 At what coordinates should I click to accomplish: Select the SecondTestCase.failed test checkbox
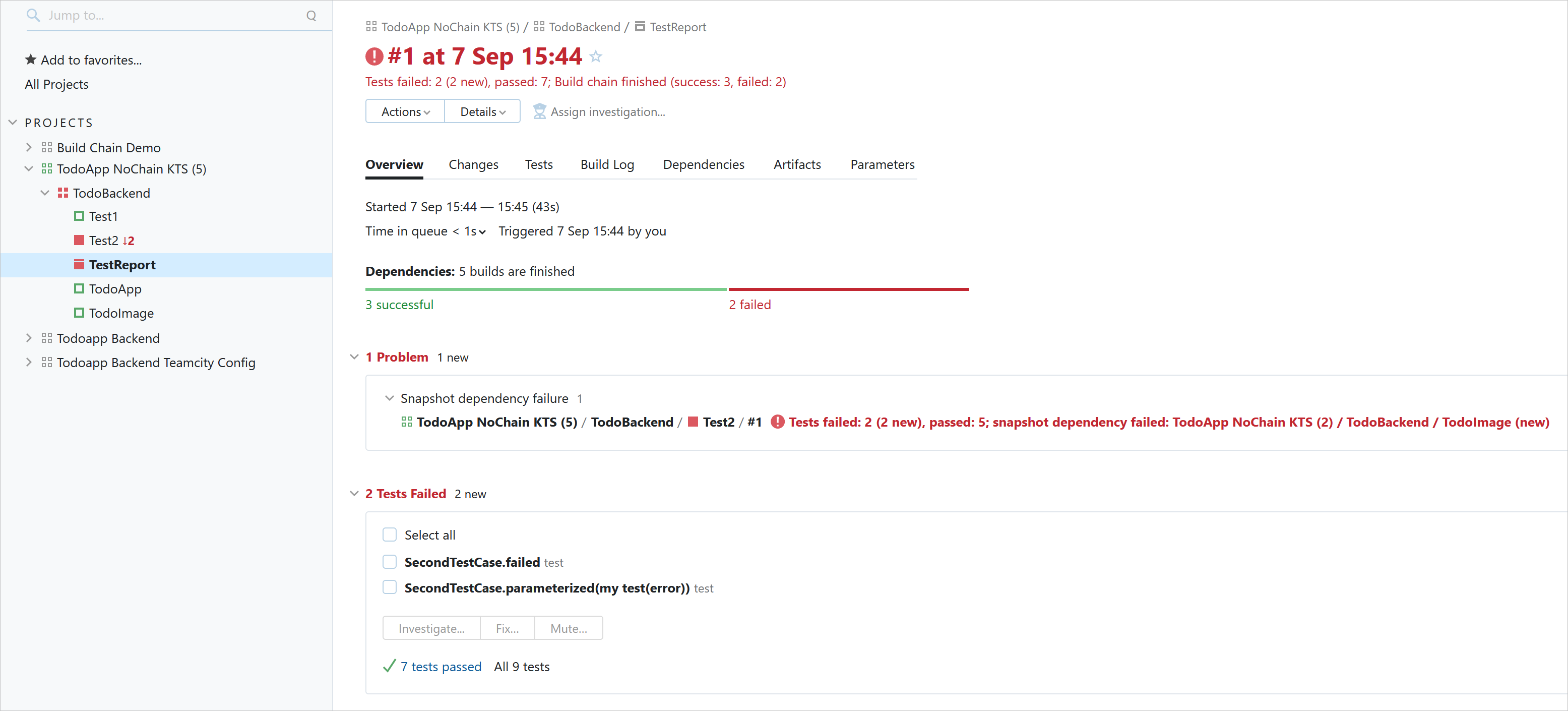click(390, 561)
